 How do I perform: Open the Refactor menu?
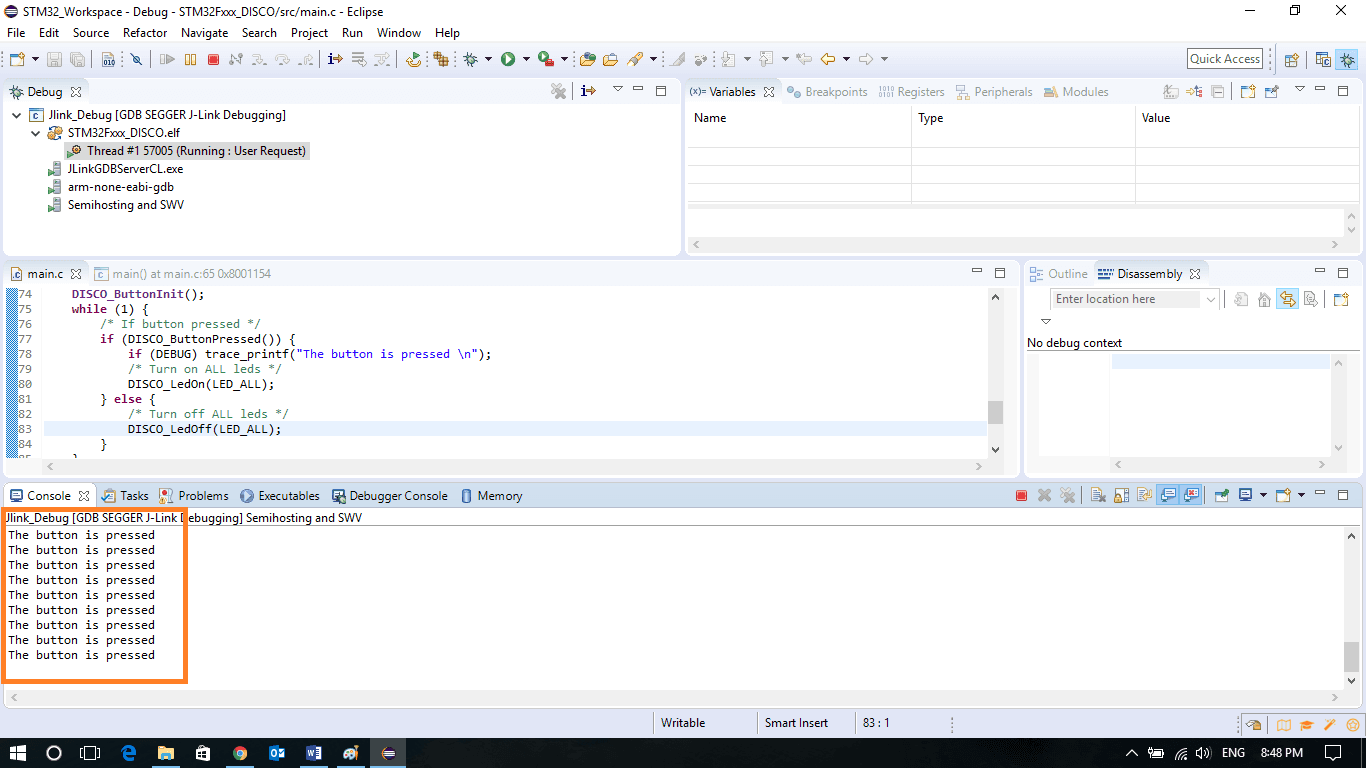click(145, 33)
